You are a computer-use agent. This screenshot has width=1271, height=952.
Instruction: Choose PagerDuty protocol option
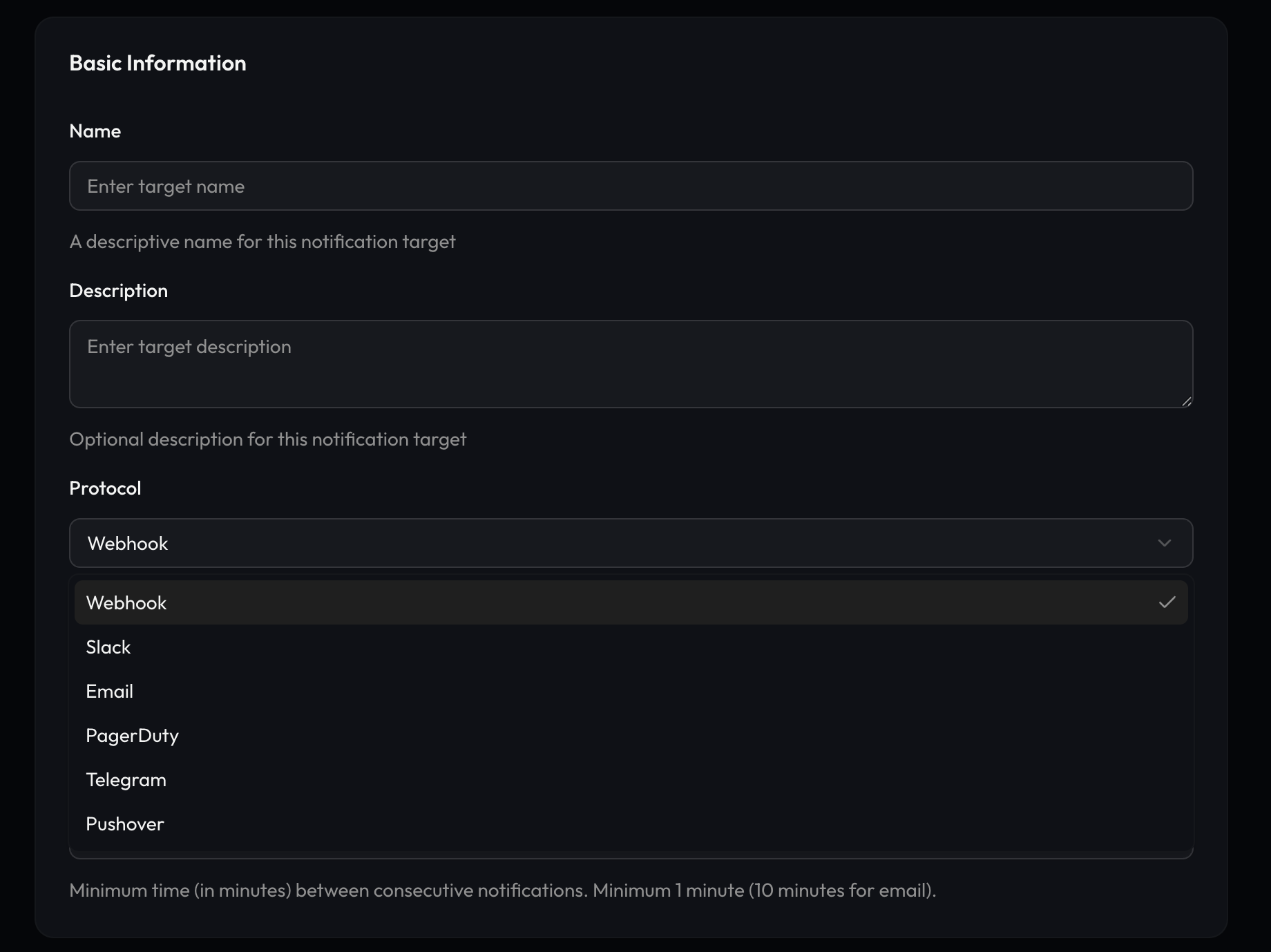click(133, 735)
